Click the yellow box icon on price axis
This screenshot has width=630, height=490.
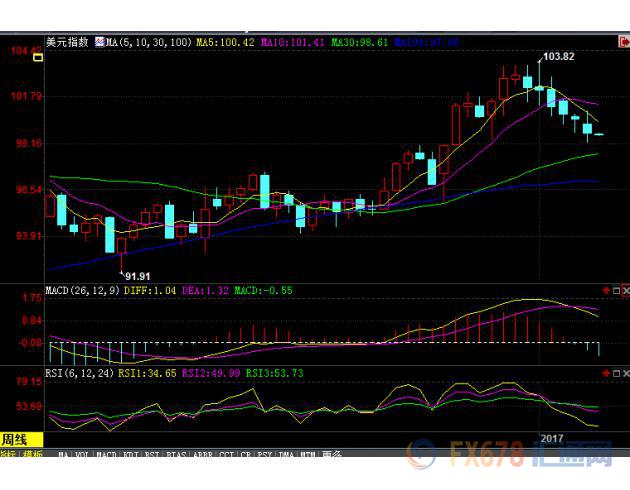tap(38, 58)
